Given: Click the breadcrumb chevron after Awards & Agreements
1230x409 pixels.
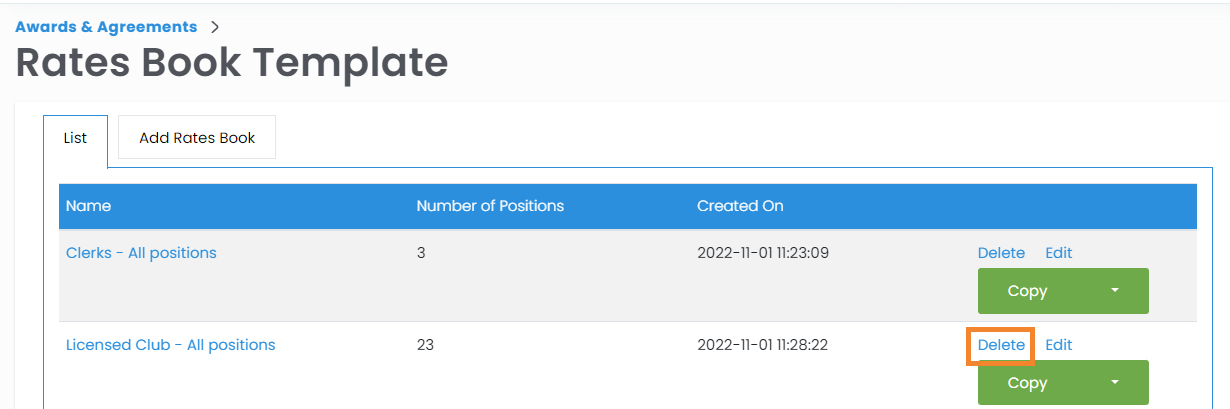Looking at the screenshot, I should coord(215,27).
